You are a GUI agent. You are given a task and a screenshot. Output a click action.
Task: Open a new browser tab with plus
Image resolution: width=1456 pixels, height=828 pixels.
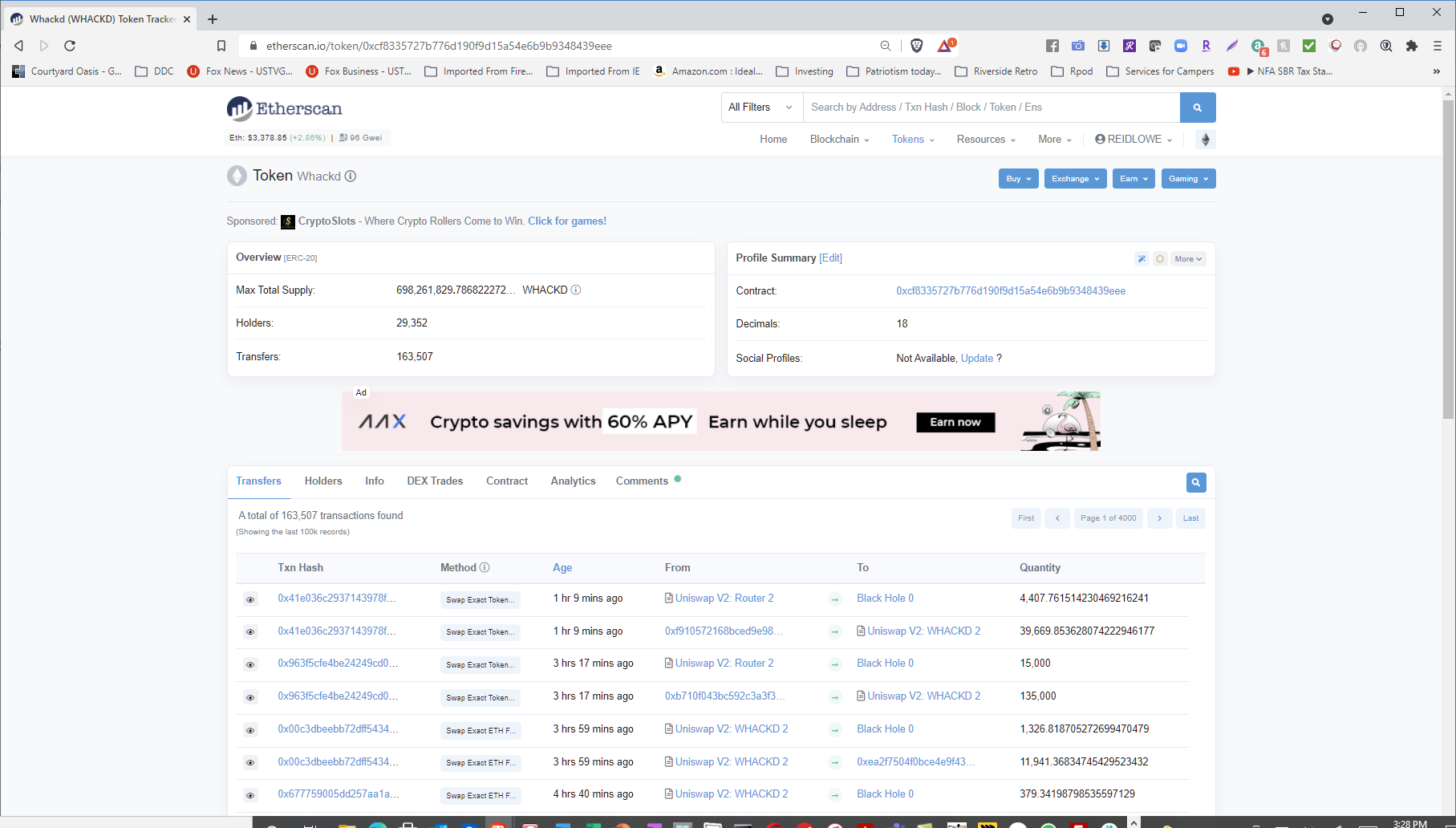(x=213, y=19)
